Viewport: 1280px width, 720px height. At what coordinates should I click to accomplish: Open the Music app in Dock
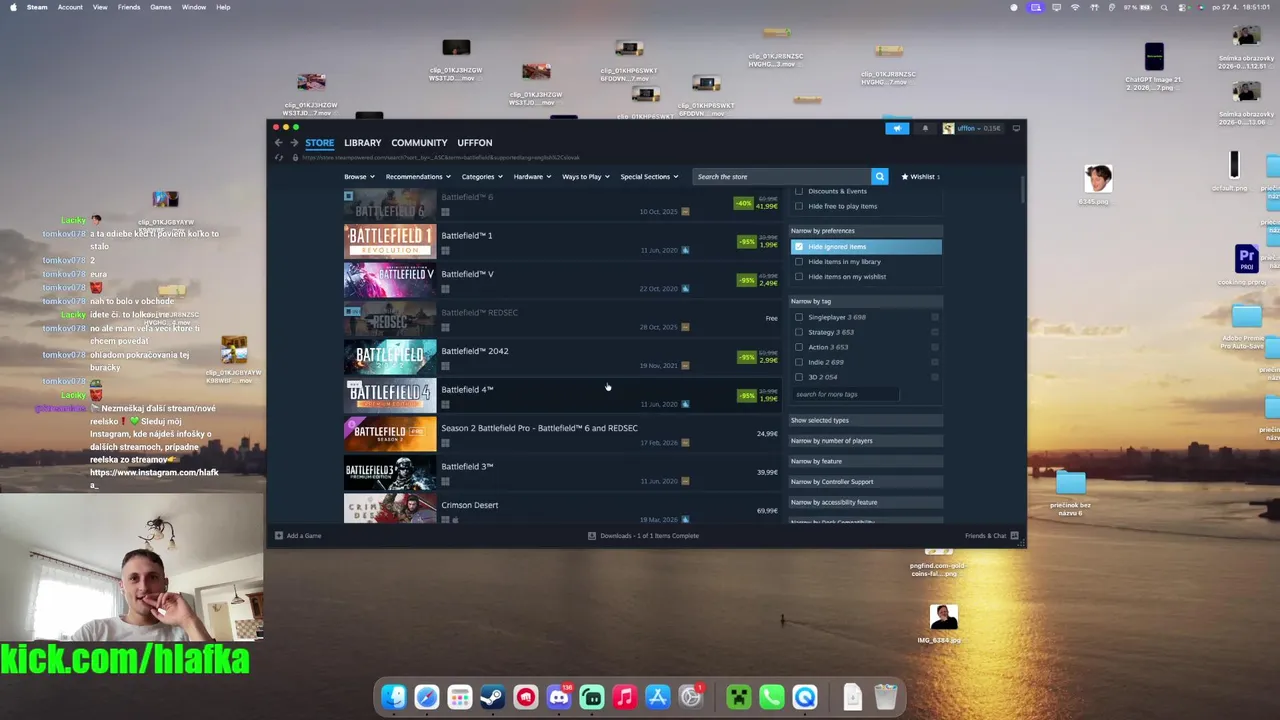[625, 697]
